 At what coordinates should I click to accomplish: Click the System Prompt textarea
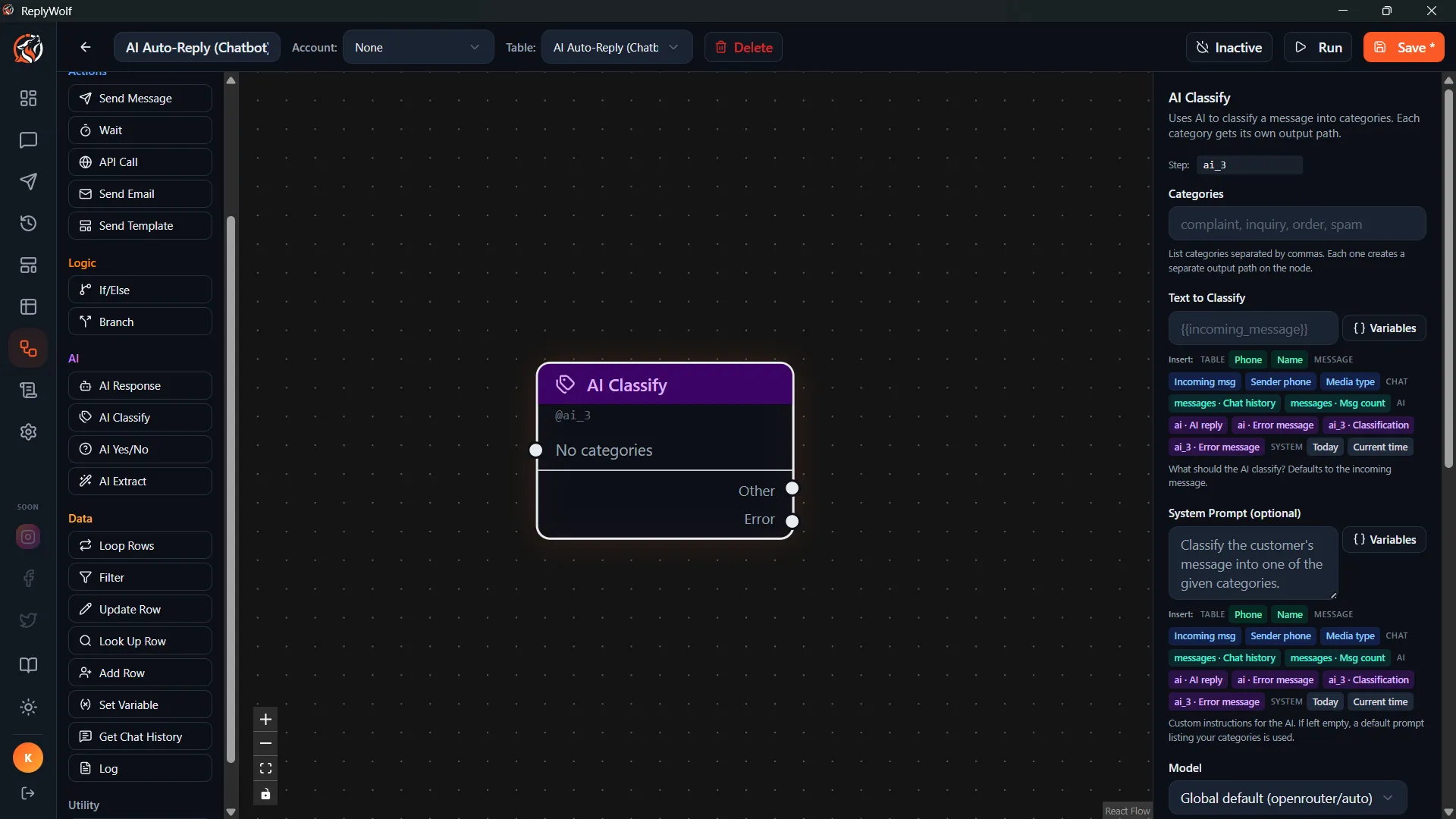pos(1253,563)
